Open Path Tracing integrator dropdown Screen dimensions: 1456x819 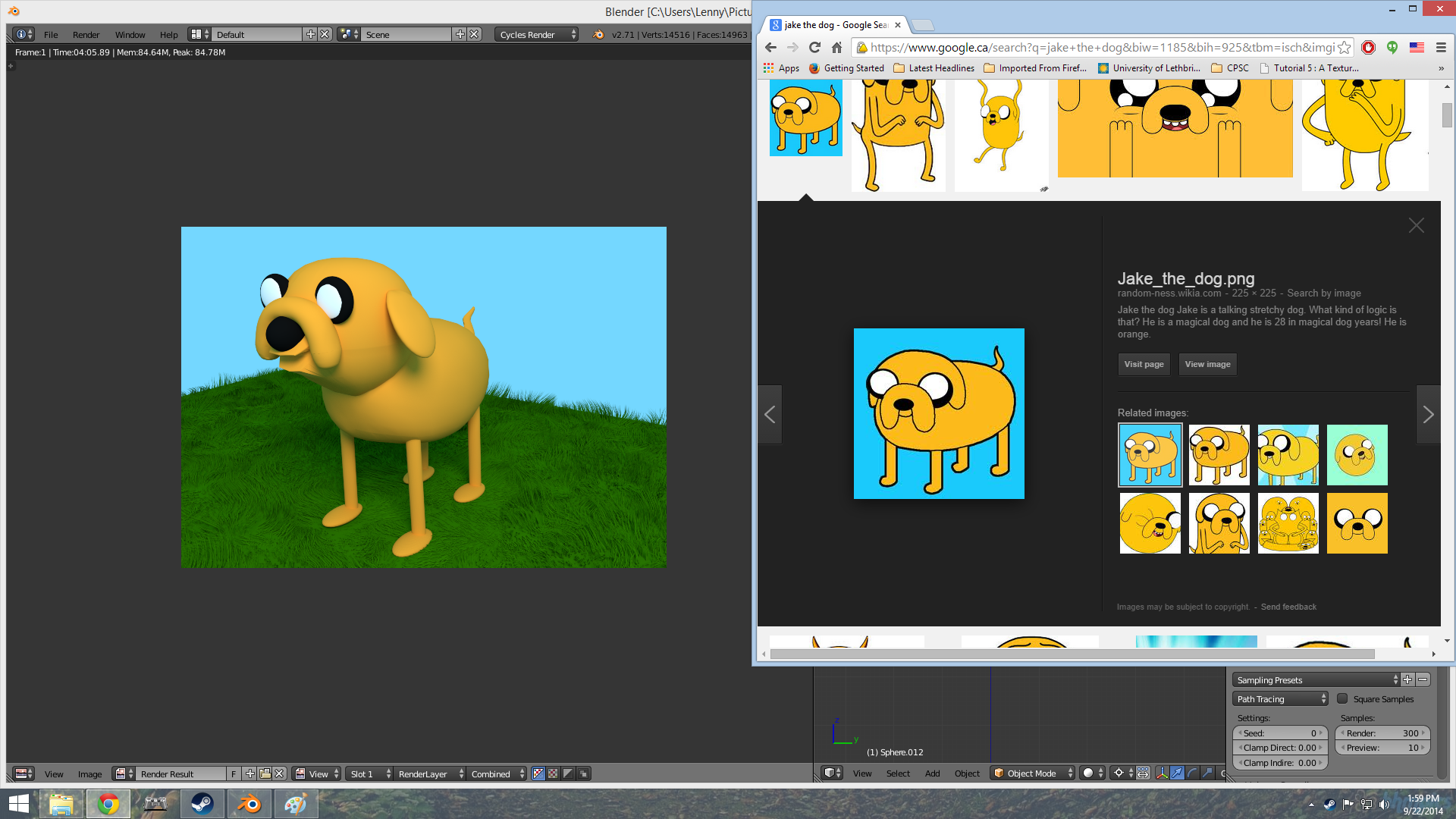[1281, 698]
